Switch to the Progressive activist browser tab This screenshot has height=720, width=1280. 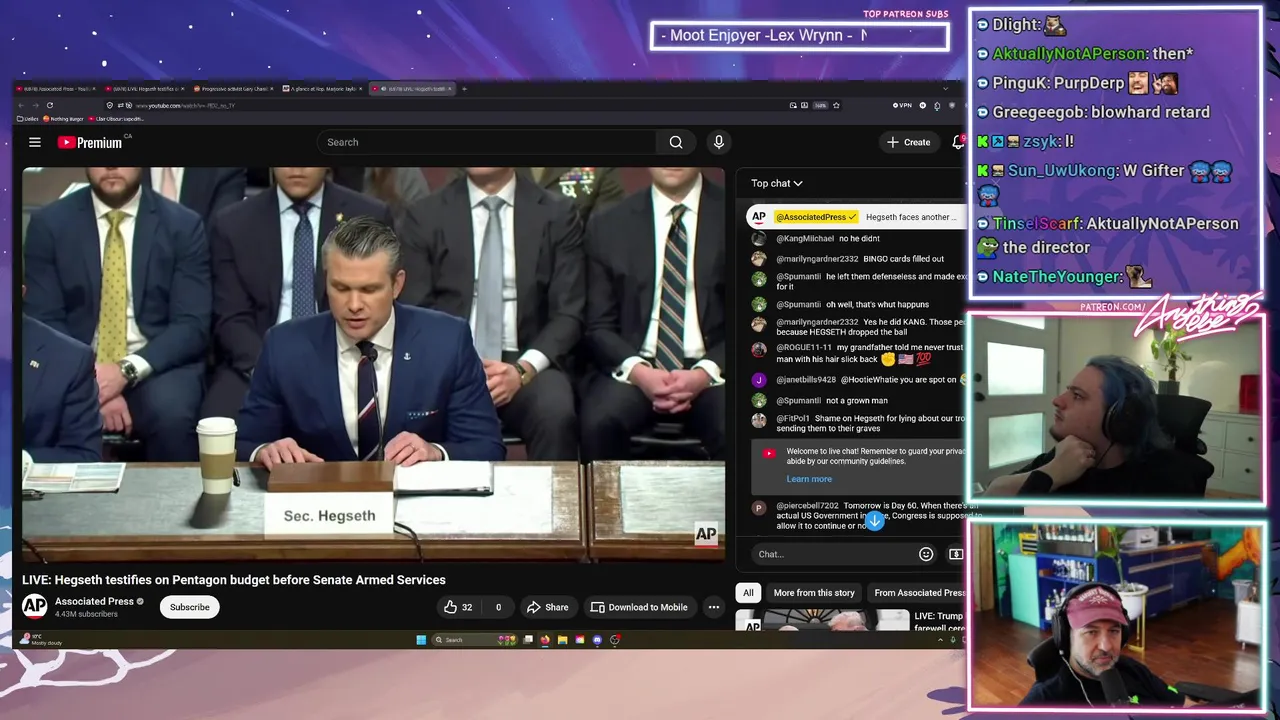tap(234, 89)
